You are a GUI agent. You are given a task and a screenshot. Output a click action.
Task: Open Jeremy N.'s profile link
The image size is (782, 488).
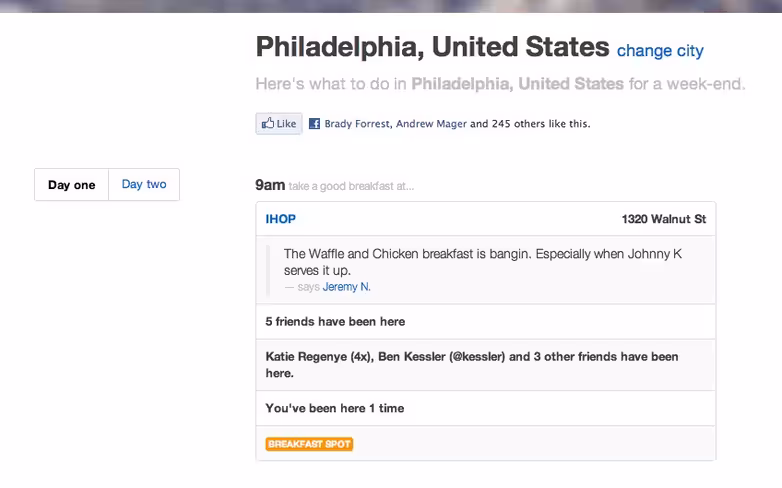[347, 286]
